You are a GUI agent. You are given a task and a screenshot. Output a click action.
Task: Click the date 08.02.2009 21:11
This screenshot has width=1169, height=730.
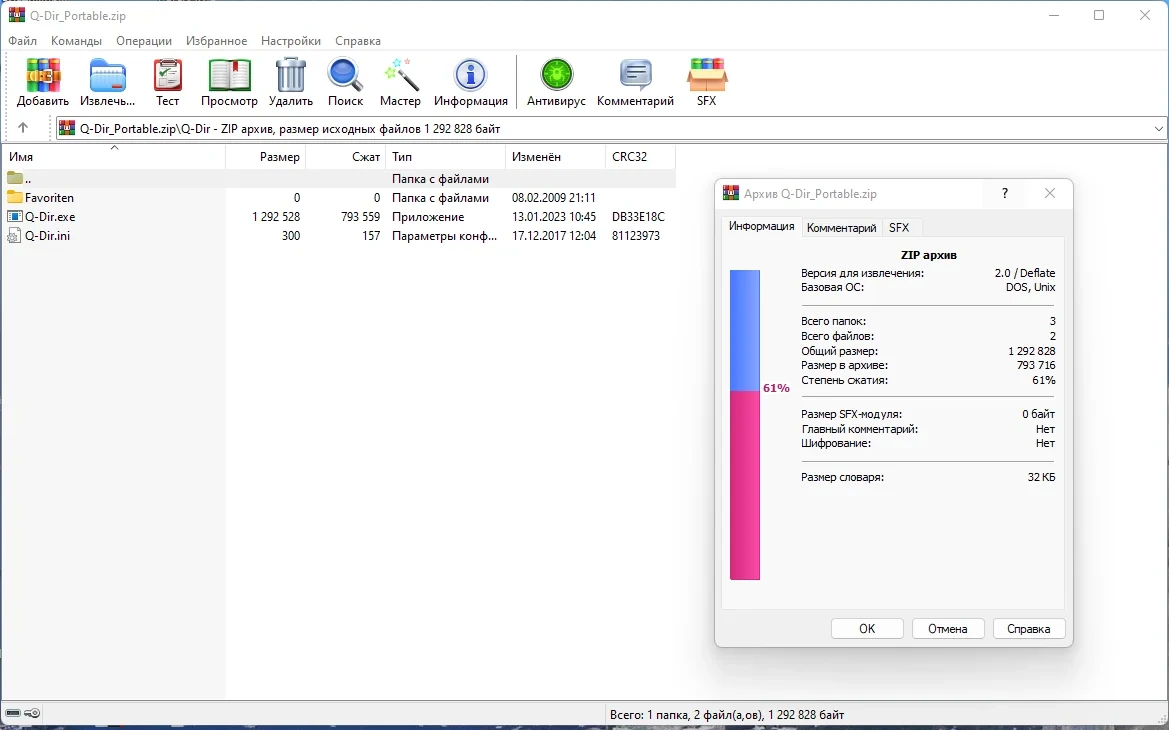click(554, 198)
